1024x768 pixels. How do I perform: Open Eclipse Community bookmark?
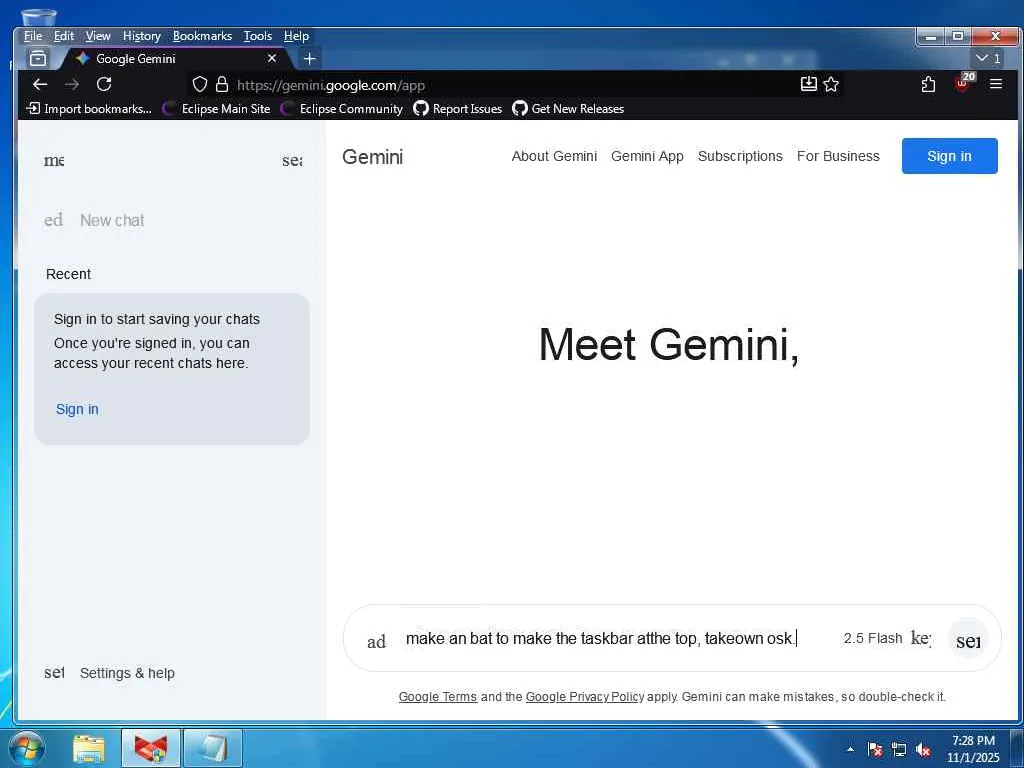click(x=342, y=108)
